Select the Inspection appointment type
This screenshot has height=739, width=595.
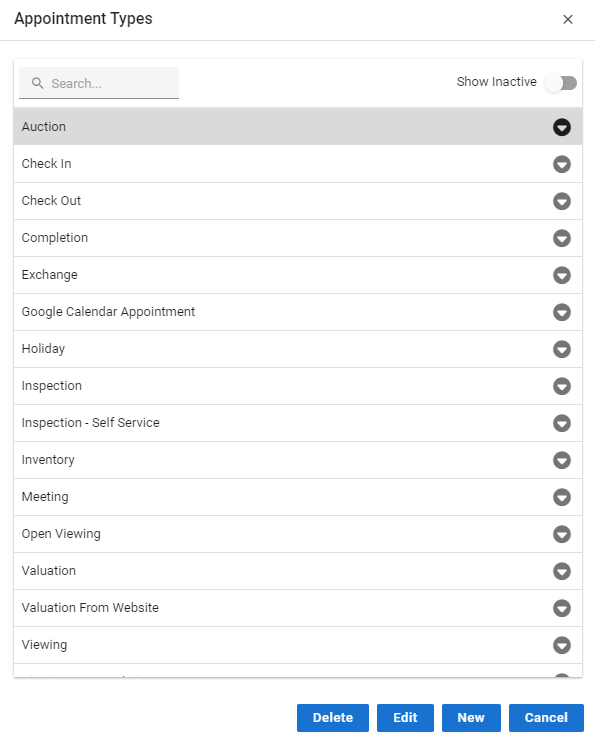click(298, 386)
